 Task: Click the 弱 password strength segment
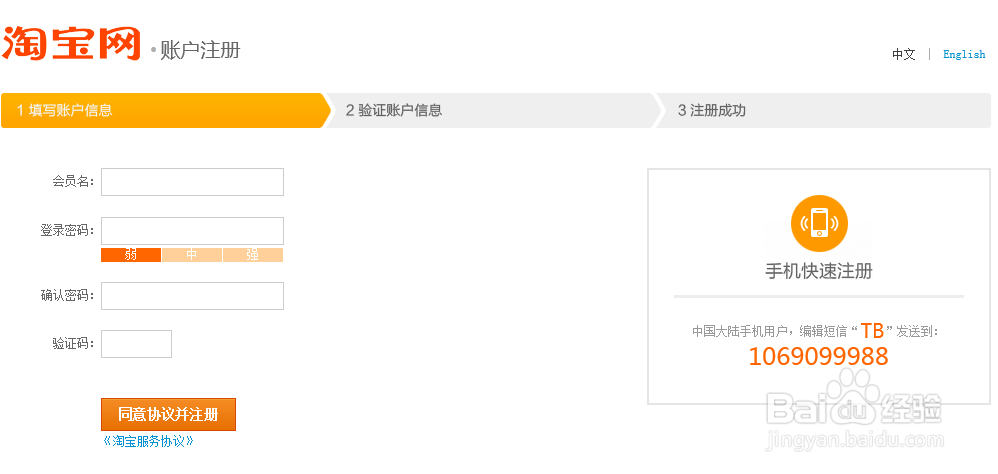click(131, 255)
